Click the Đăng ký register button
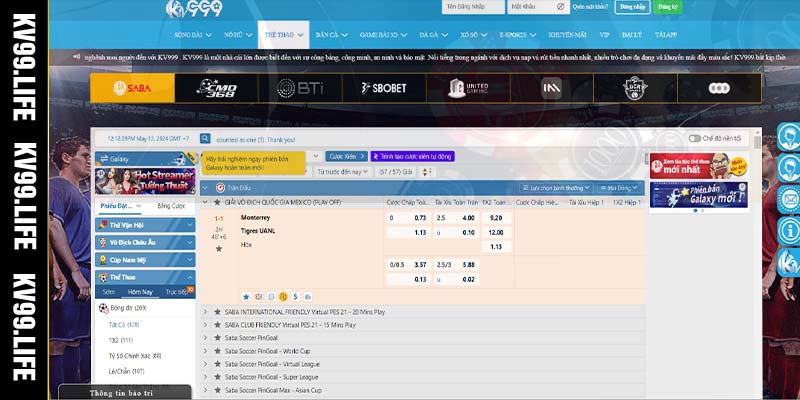Image resolution: width=800 pixels, height=400 pixels. coord(676,7)
